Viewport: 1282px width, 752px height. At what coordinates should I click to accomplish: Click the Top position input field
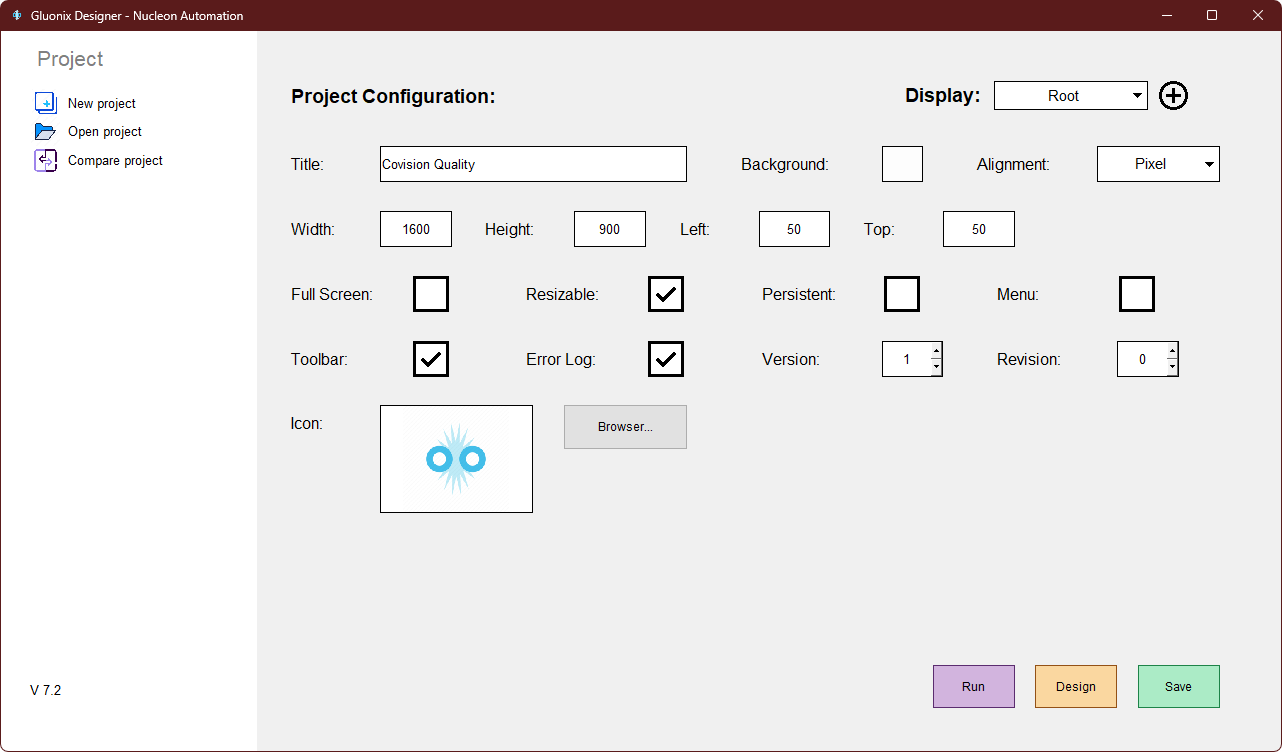[x=979, y=229]
